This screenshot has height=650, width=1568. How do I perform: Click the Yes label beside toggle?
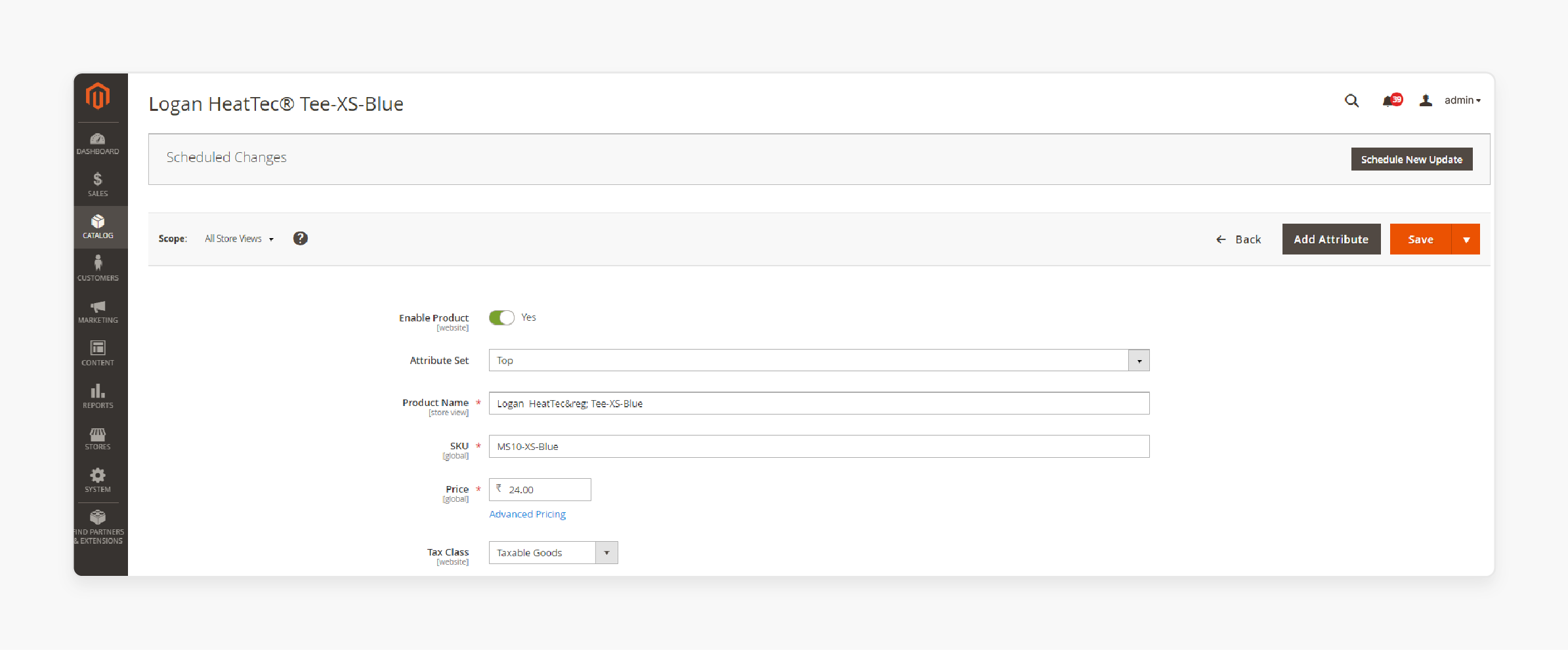click(x=529, y=317)
